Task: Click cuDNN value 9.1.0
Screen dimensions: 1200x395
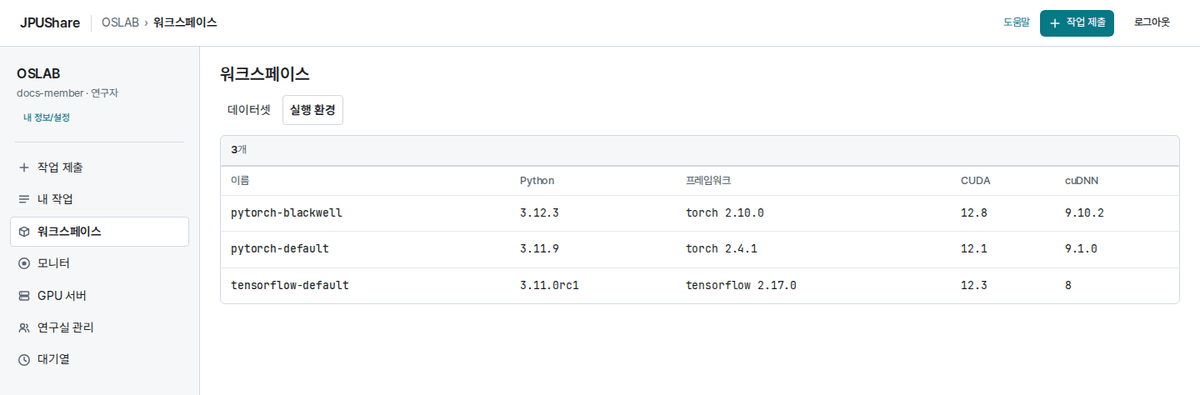Action: [1082, 248]
